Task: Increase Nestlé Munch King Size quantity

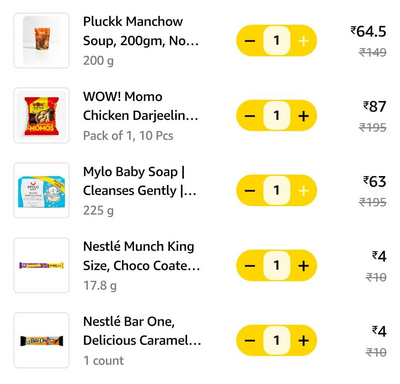Action: [303, 265]
